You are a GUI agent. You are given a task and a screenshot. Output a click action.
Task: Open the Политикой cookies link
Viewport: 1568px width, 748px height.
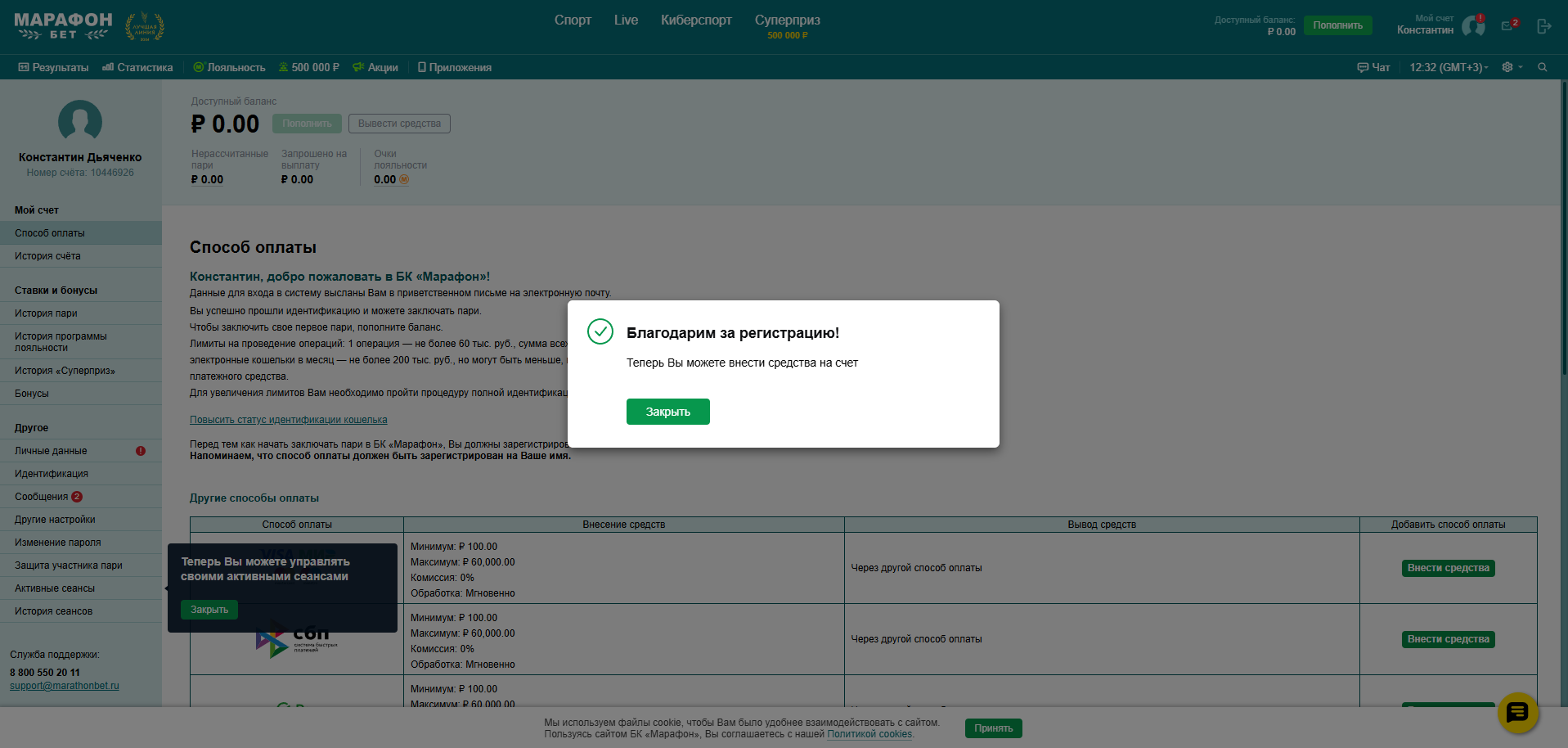click(869, 734)
